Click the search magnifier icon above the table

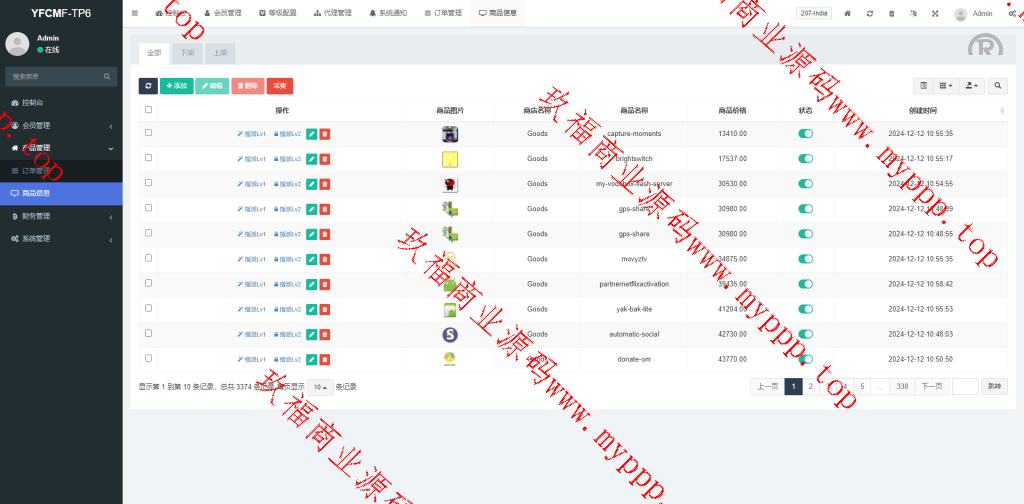click(x=998, y=86)
